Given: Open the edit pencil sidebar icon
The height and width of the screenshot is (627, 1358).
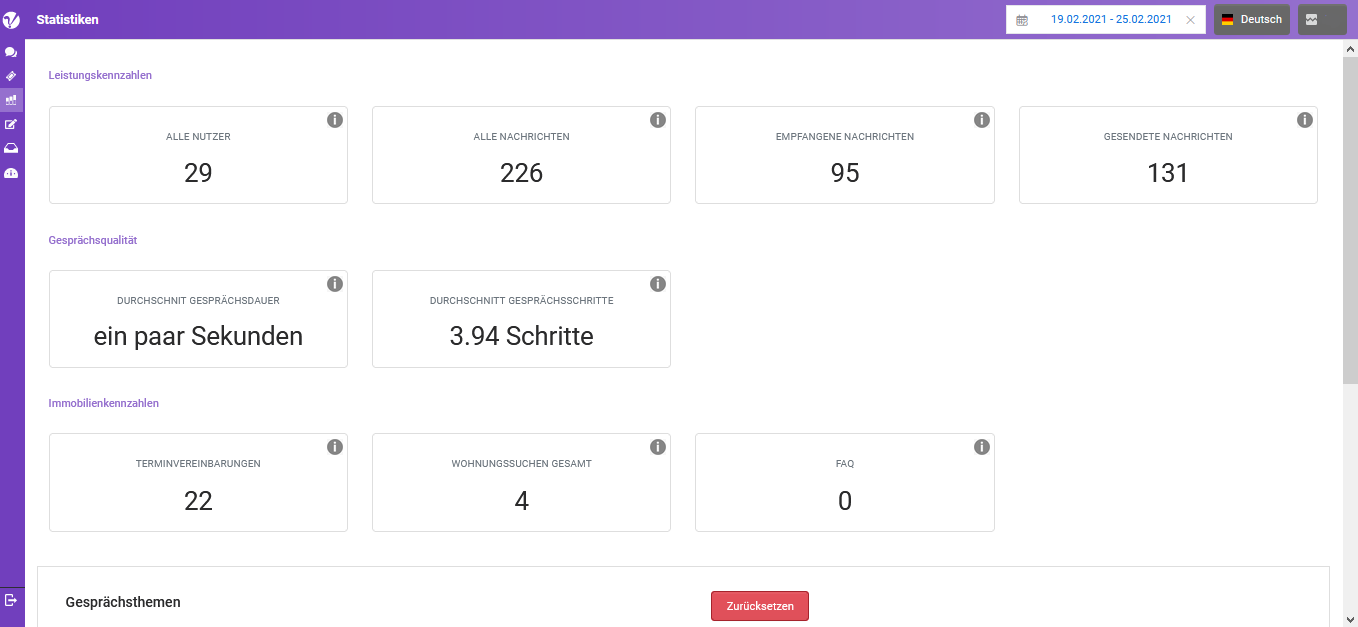Looking at the screenshot, I should tap(11, 124).
